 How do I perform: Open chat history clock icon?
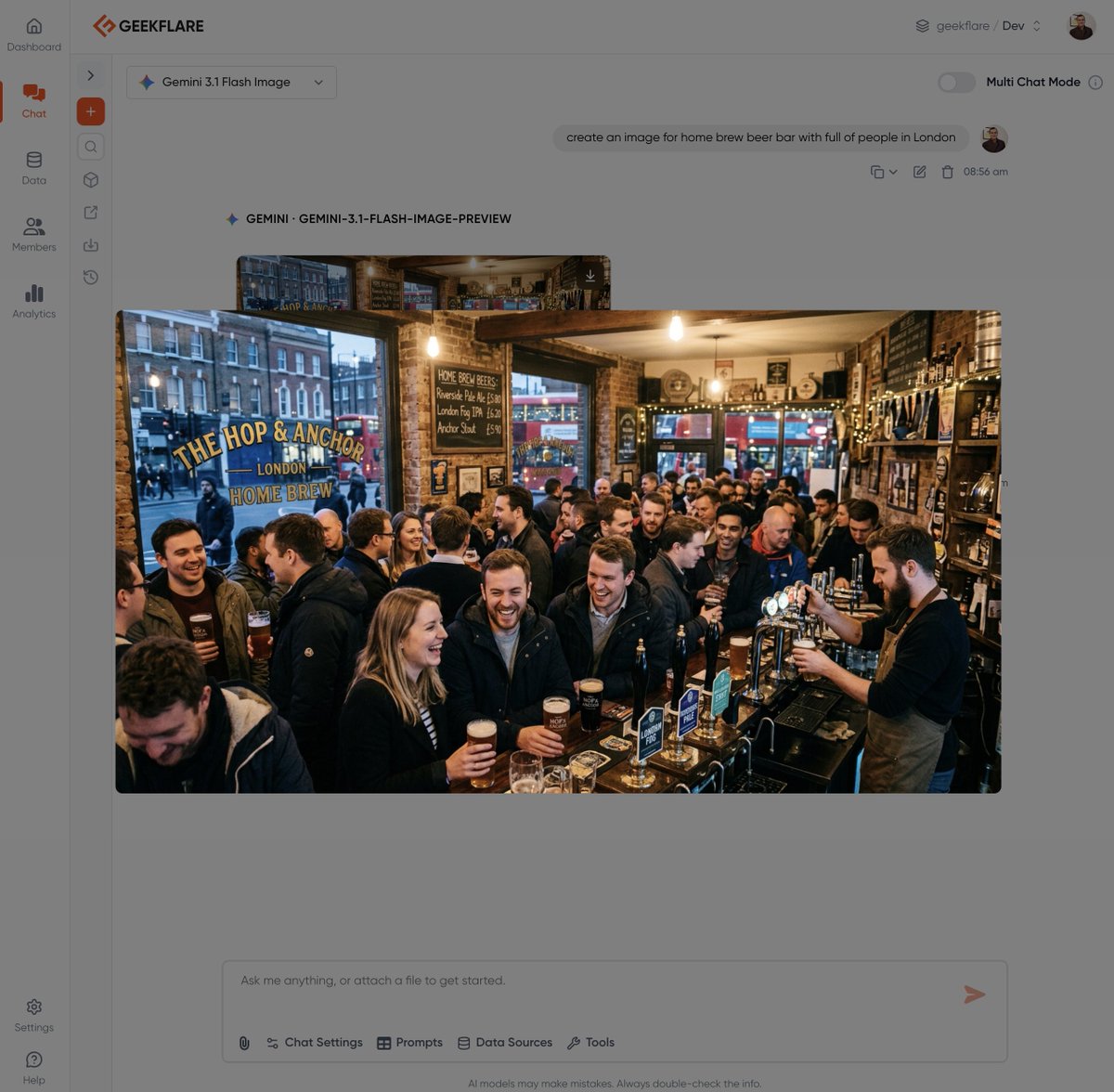point(91,278)
